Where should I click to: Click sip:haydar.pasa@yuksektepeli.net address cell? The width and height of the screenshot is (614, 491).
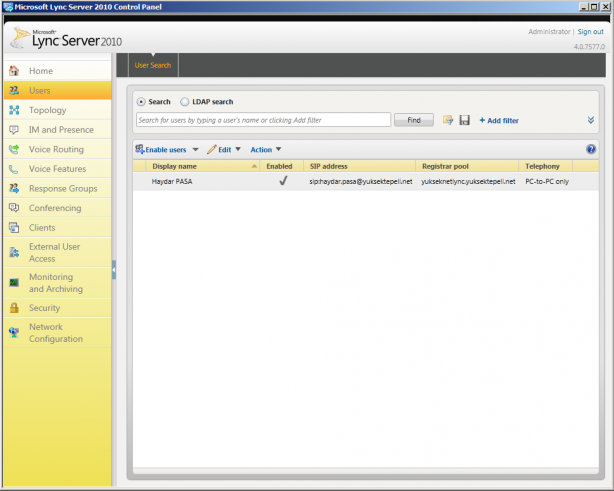[x=361, y=181]
